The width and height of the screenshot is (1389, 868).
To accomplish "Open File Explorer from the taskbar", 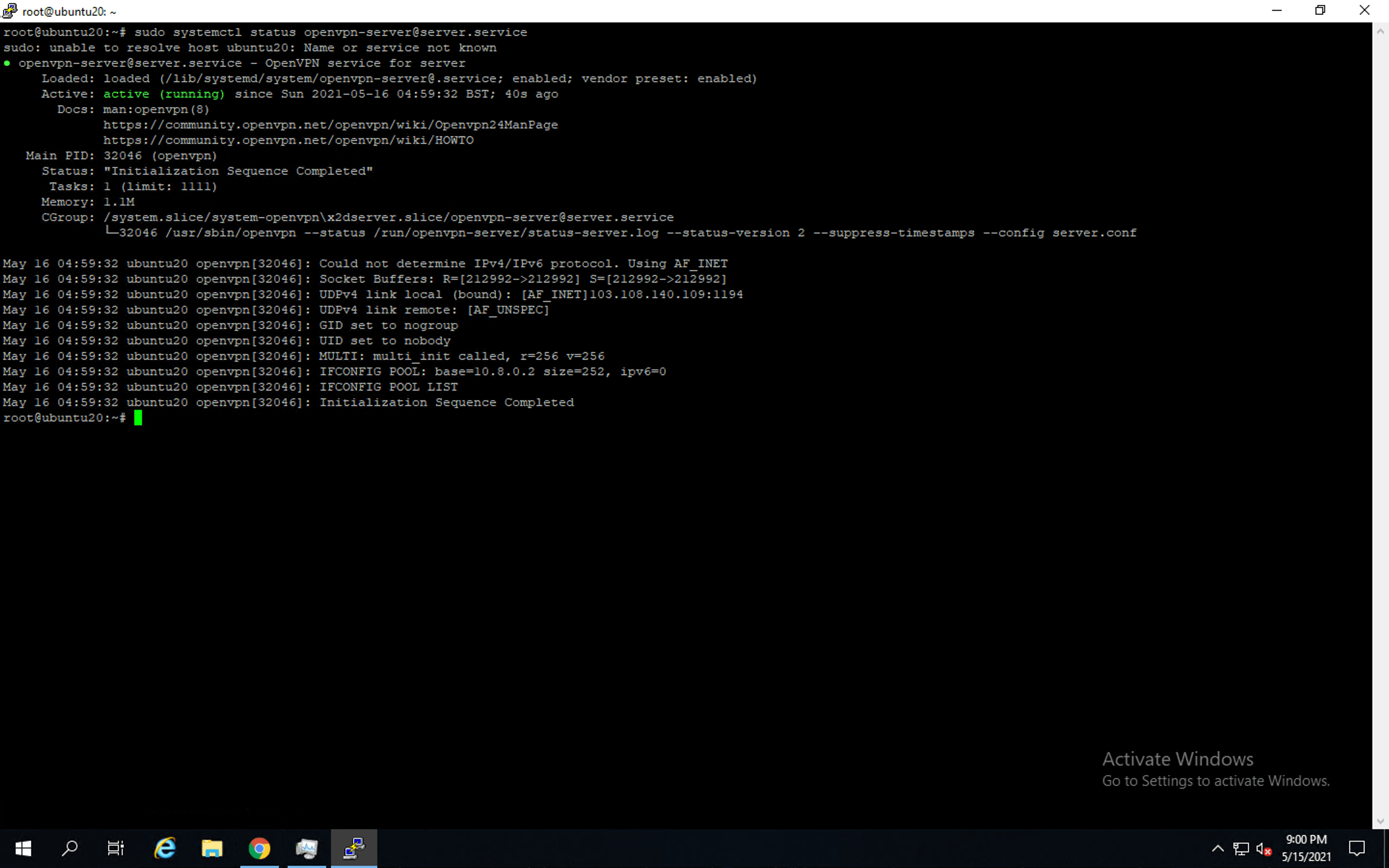I will click(x=212, y=848).
